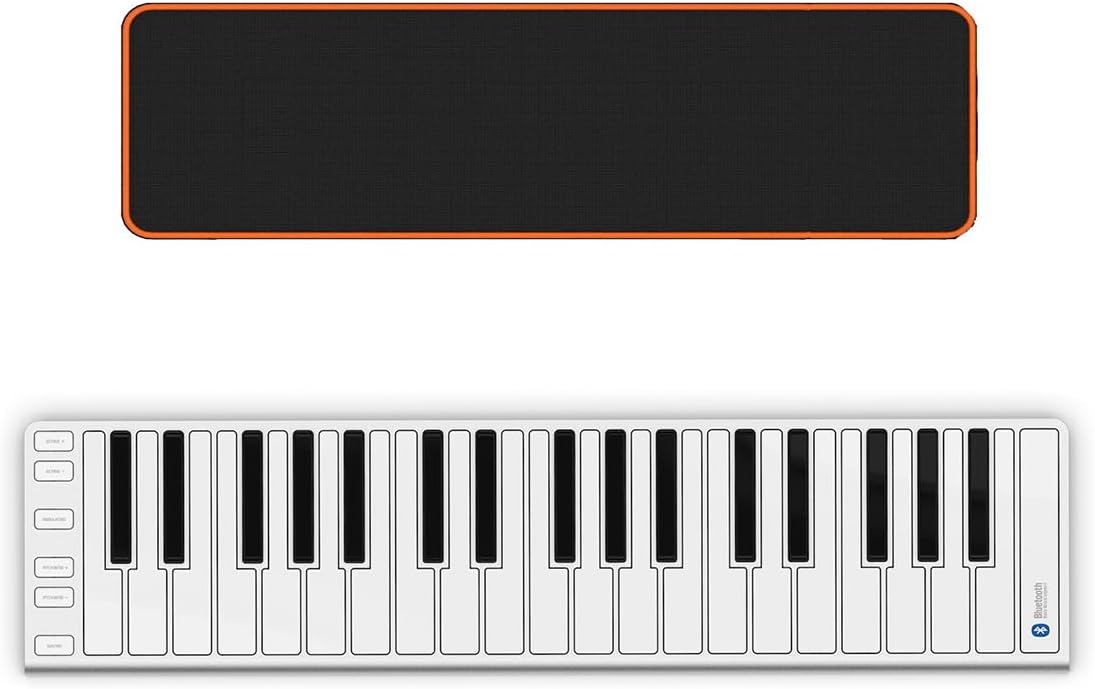This screenshot has height=689, width=1095.
Task: Play the third black key from the left
Action: point(252,497)
